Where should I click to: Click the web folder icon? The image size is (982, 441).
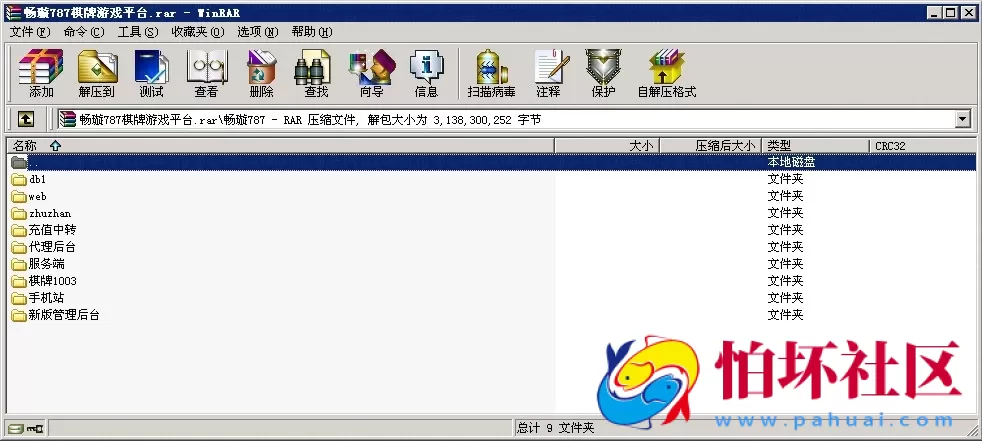coord(19,197)
